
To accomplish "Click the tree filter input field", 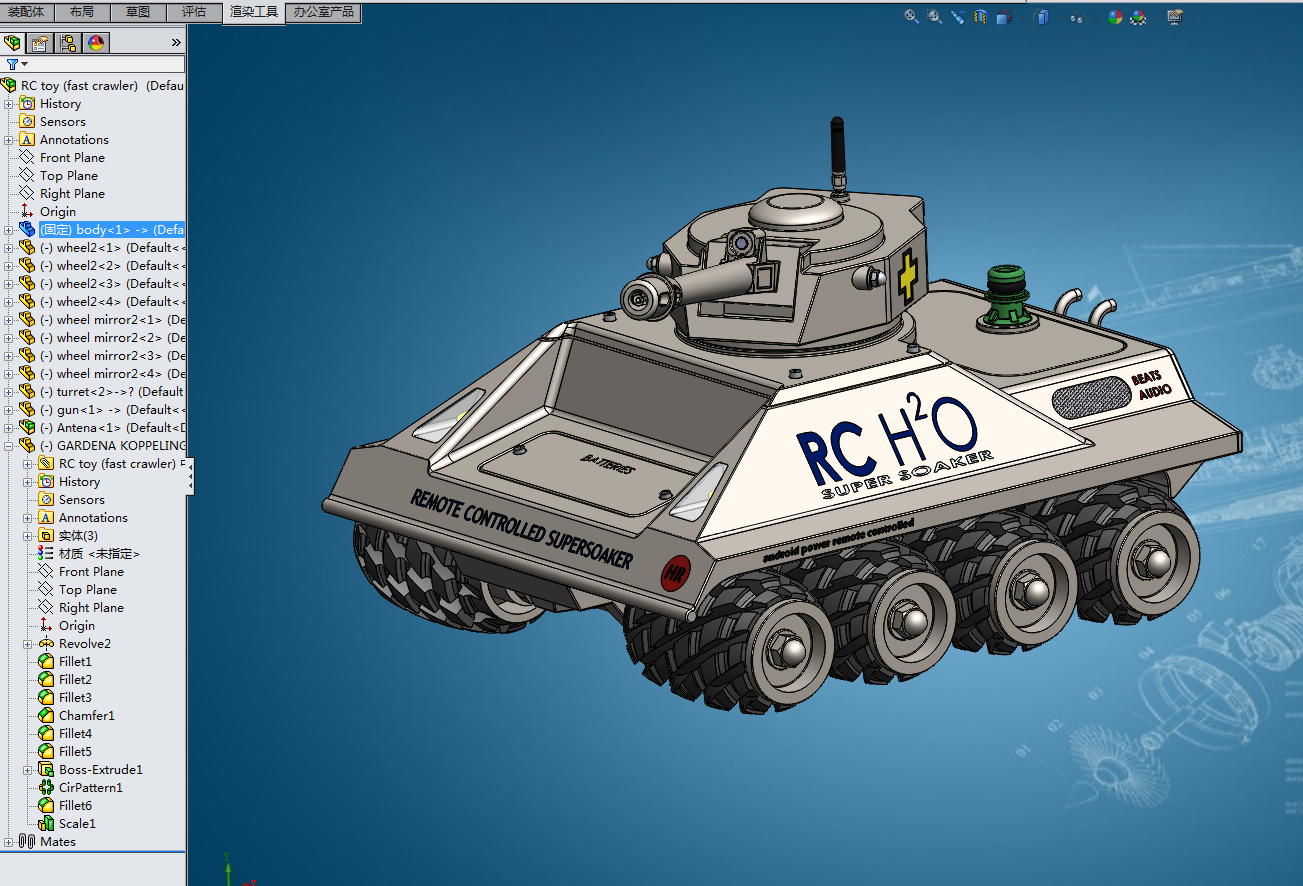I will (107, 65).
